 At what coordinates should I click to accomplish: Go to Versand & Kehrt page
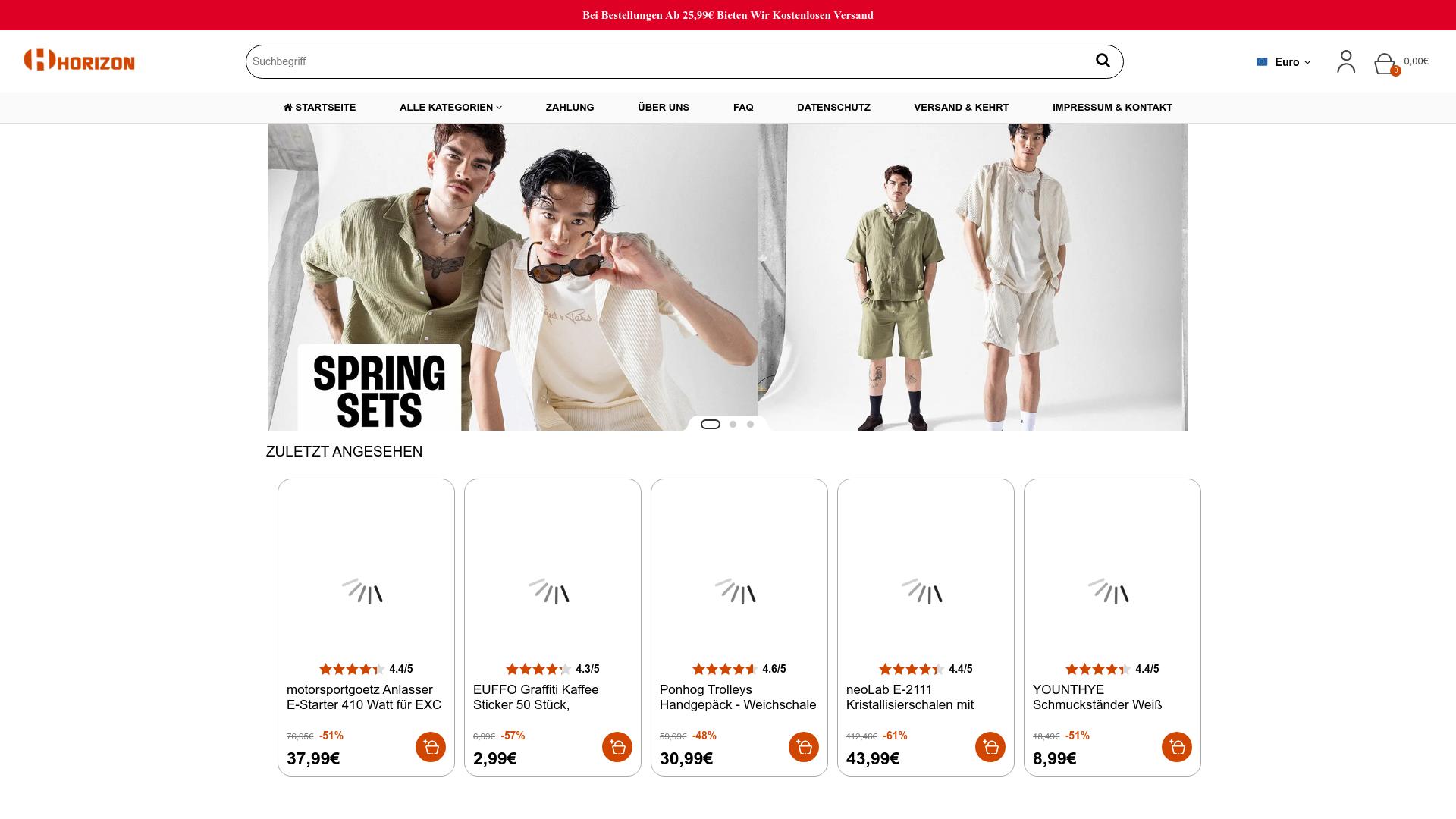[x=961, y=107]
